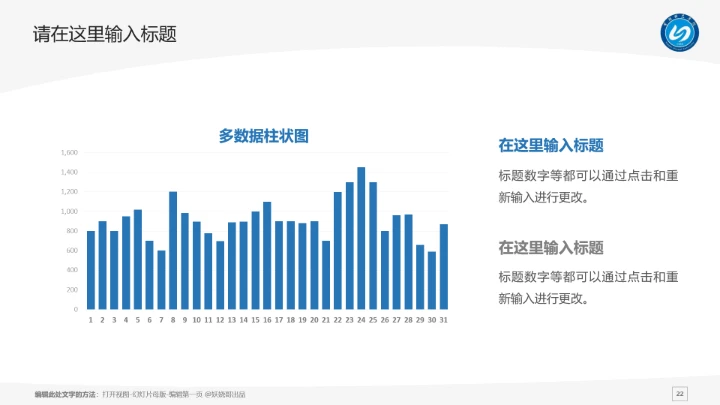Click x-axis label 31

pyautogui.click(x=444, y=320)
